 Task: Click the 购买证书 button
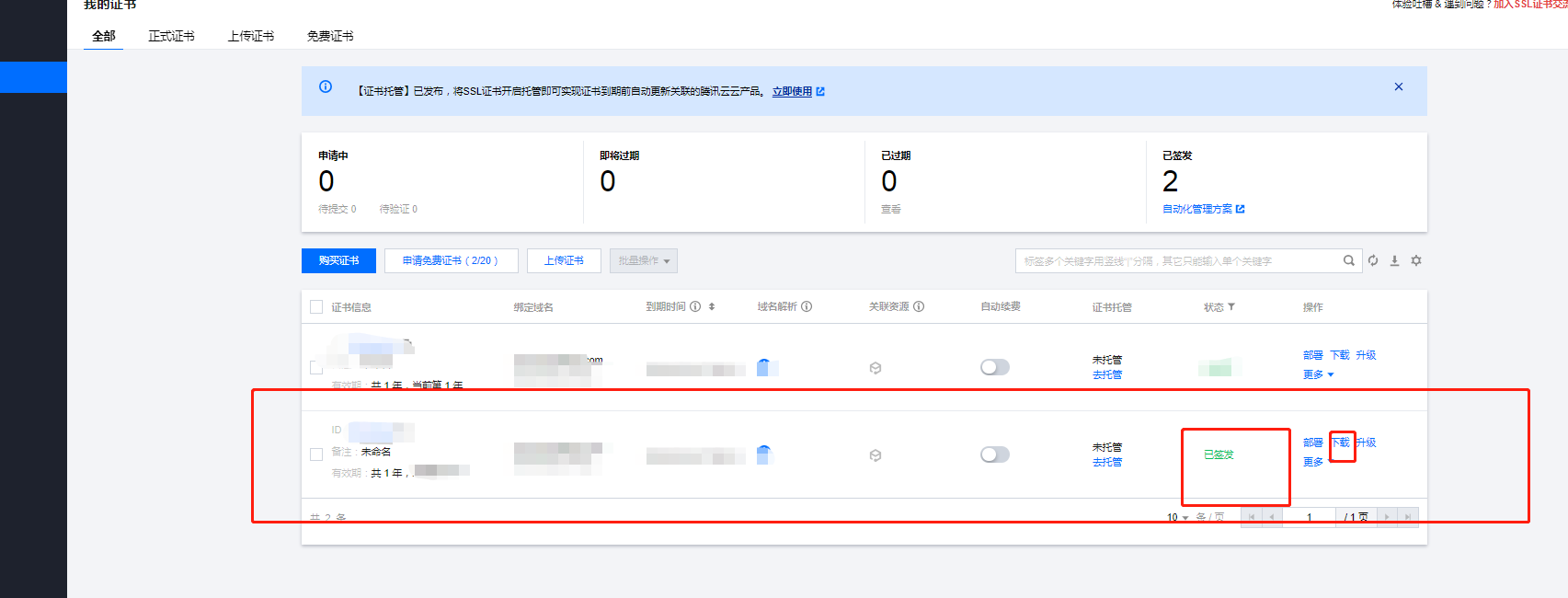[x=338, y=260]
